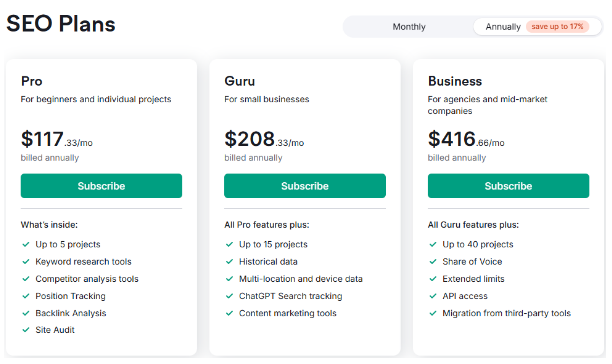This screenshot has width=612, height=364.
Task: Click checkmark icon beside Share of Voice
Action: pos(433,261)
